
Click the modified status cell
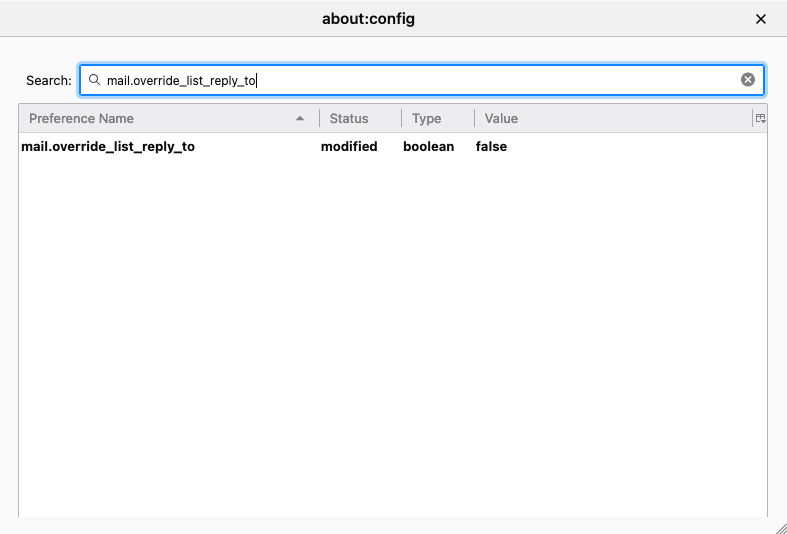pos(349,147)
